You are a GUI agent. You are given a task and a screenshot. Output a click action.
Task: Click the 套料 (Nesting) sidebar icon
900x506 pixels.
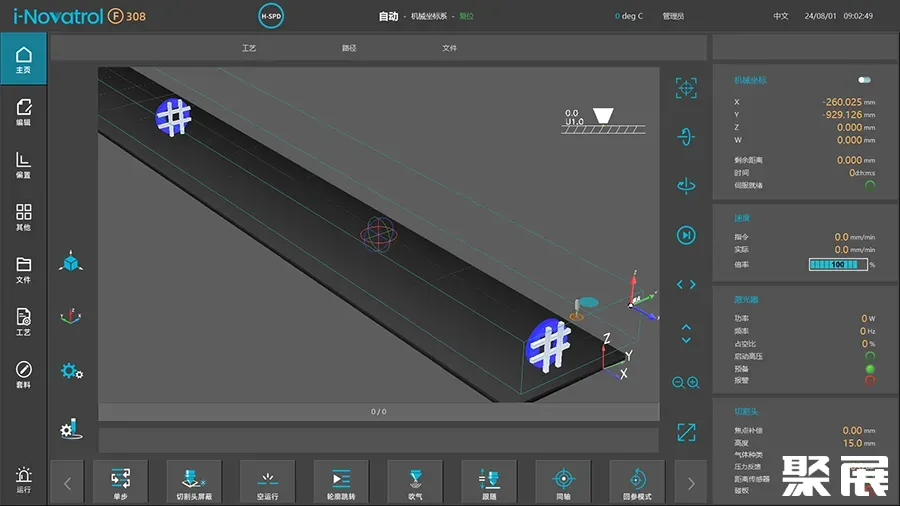tap(24, 374)
